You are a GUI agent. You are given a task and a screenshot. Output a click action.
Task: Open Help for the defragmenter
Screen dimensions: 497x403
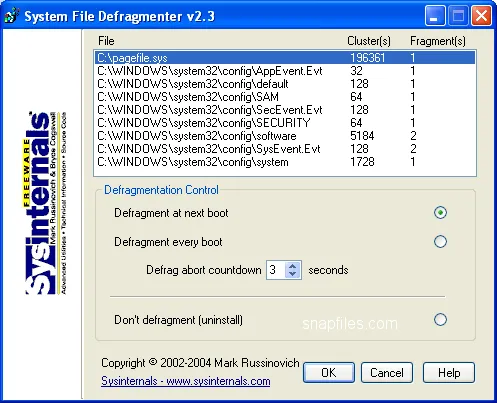[449, 373]
